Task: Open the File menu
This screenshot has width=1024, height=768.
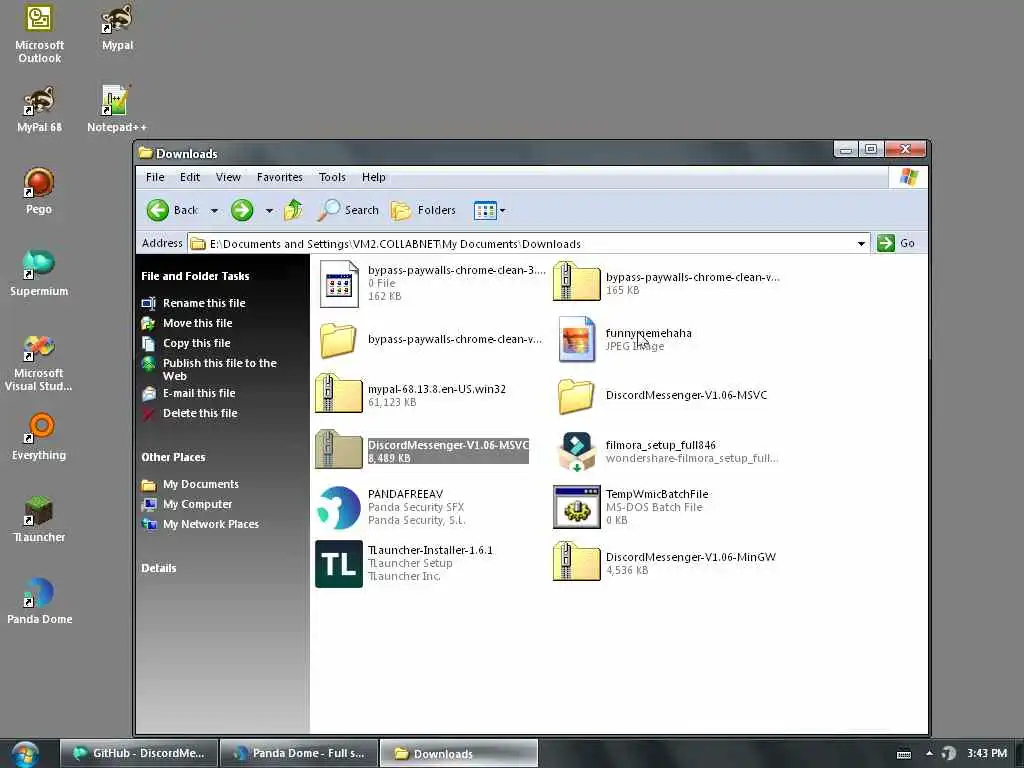Action: point(155,177)
